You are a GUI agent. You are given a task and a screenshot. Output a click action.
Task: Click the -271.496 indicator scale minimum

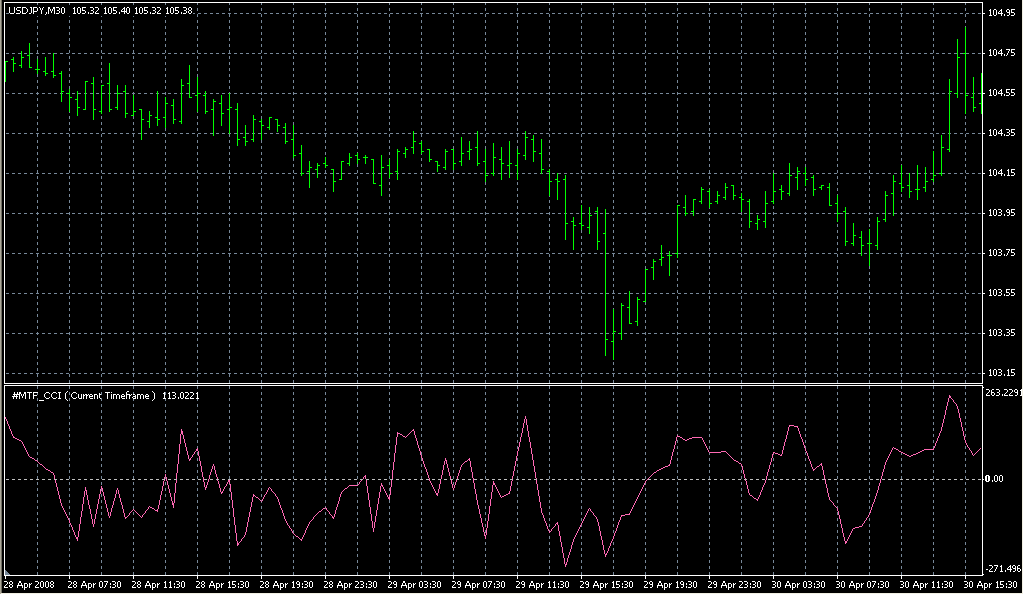[1003, 568]
